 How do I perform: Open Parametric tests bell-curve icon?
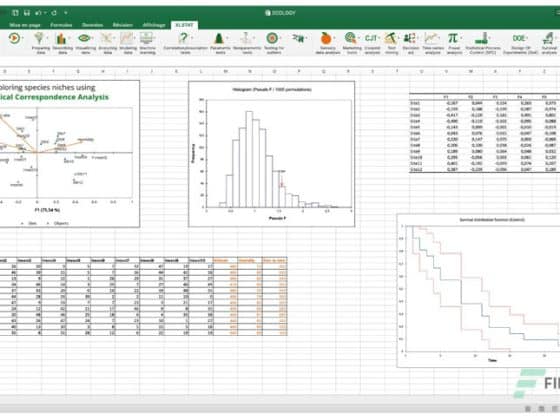pos(219,38)
